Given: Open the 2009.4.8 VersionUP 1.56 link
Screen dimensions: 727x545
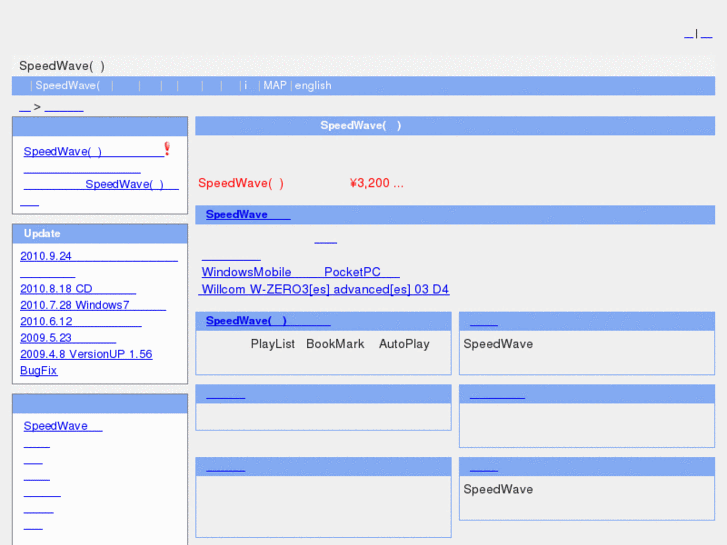Looking at the screenshot, I should (x=86, y=354).
